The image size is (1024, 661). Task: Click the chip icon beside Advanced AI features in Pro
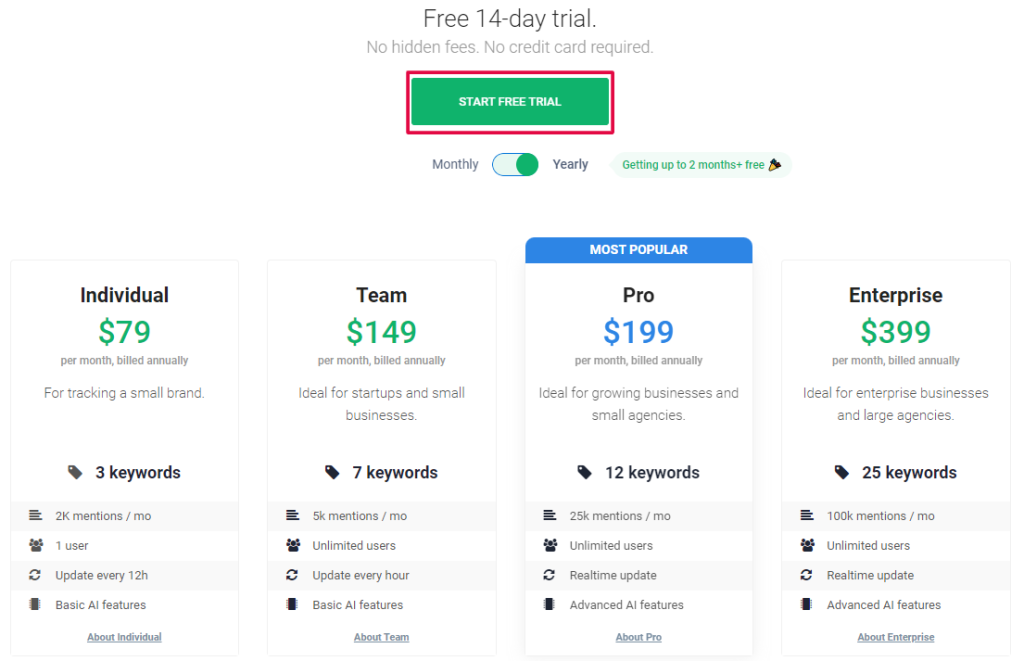[x=549, y=604]
